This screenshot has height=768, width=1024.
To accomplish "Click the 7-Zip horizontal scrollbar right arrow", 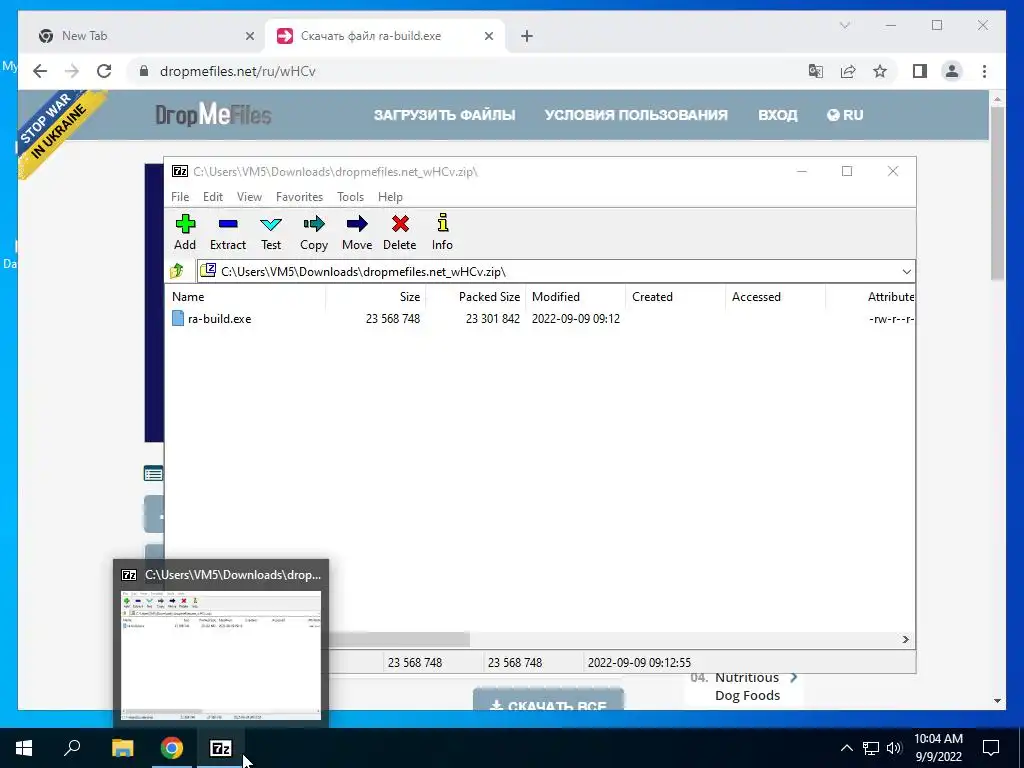I will click(x=906, y=639).
